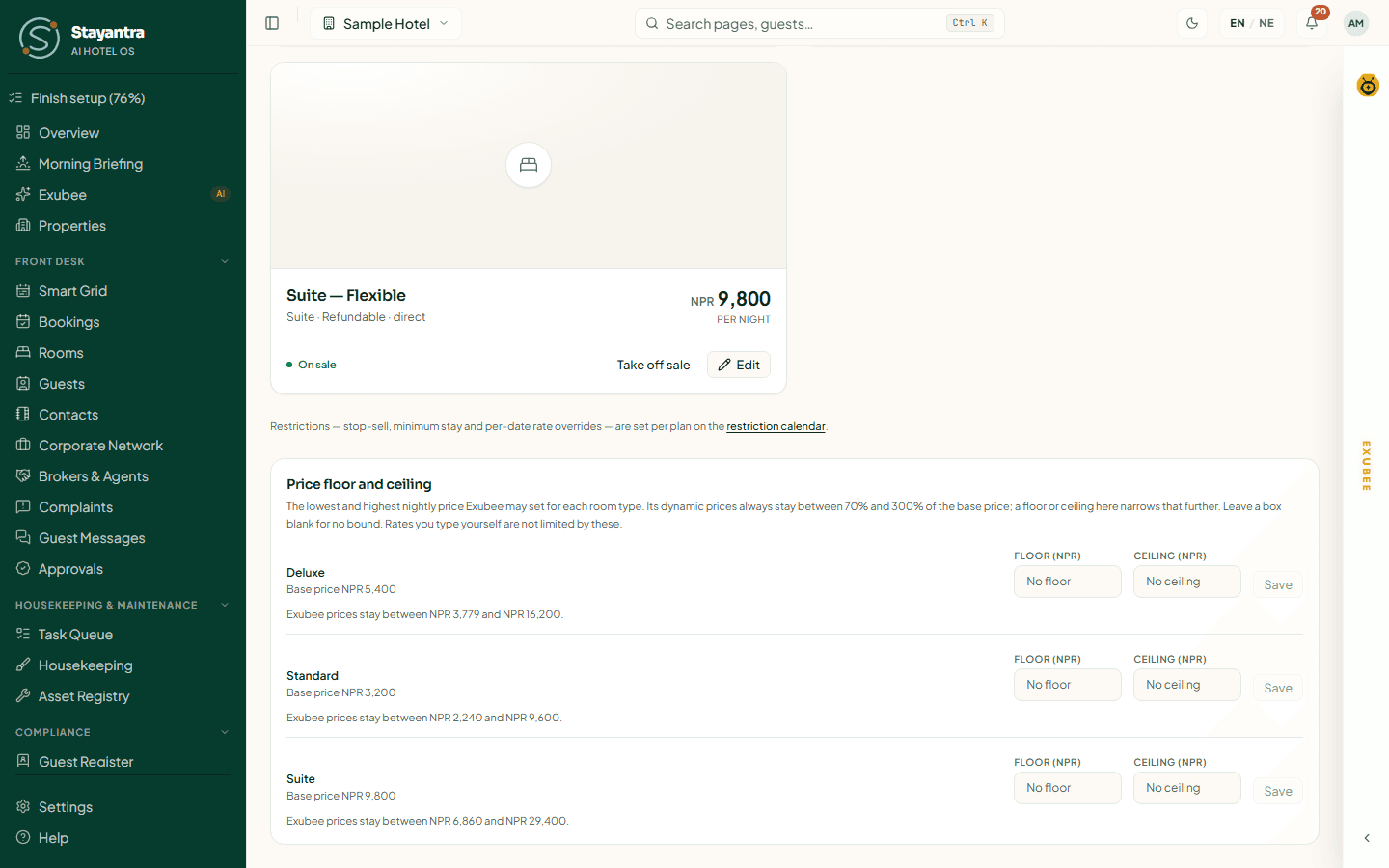Open Exubee AI page
Viewport: 1389px width, 868px height.
123,195
